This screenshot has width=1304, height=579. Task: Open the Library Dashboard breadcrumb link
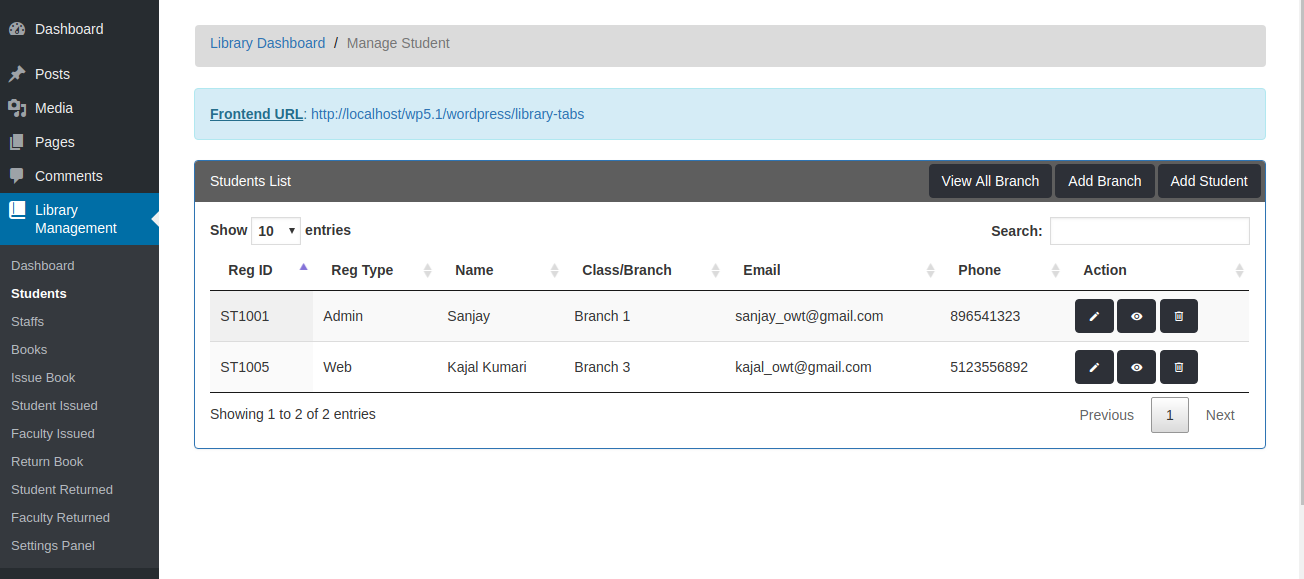coord(267,43)
